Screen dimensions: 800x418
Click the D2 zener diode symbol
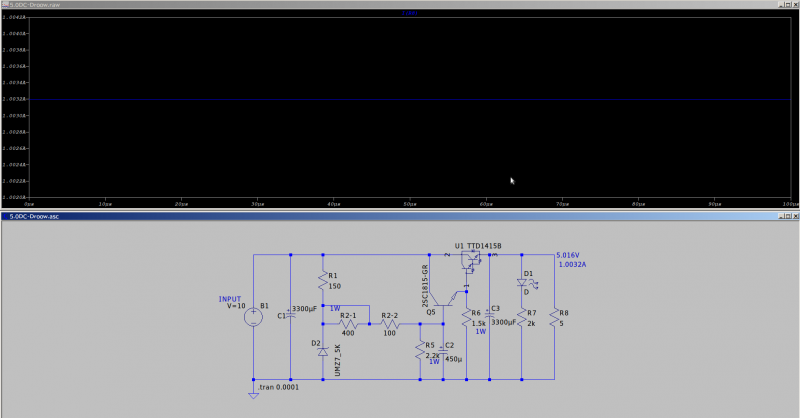(323, 354)
